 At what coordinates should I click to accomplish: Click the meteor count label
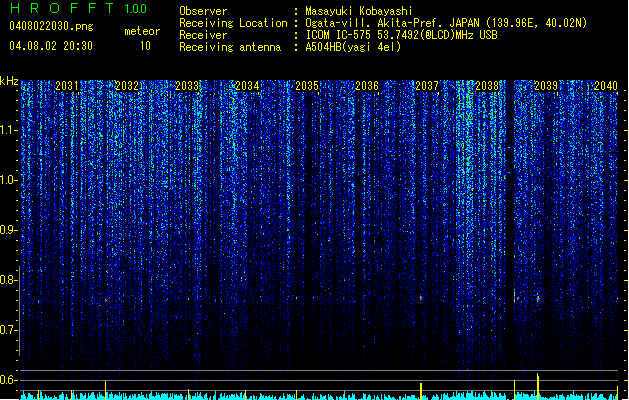142,31
